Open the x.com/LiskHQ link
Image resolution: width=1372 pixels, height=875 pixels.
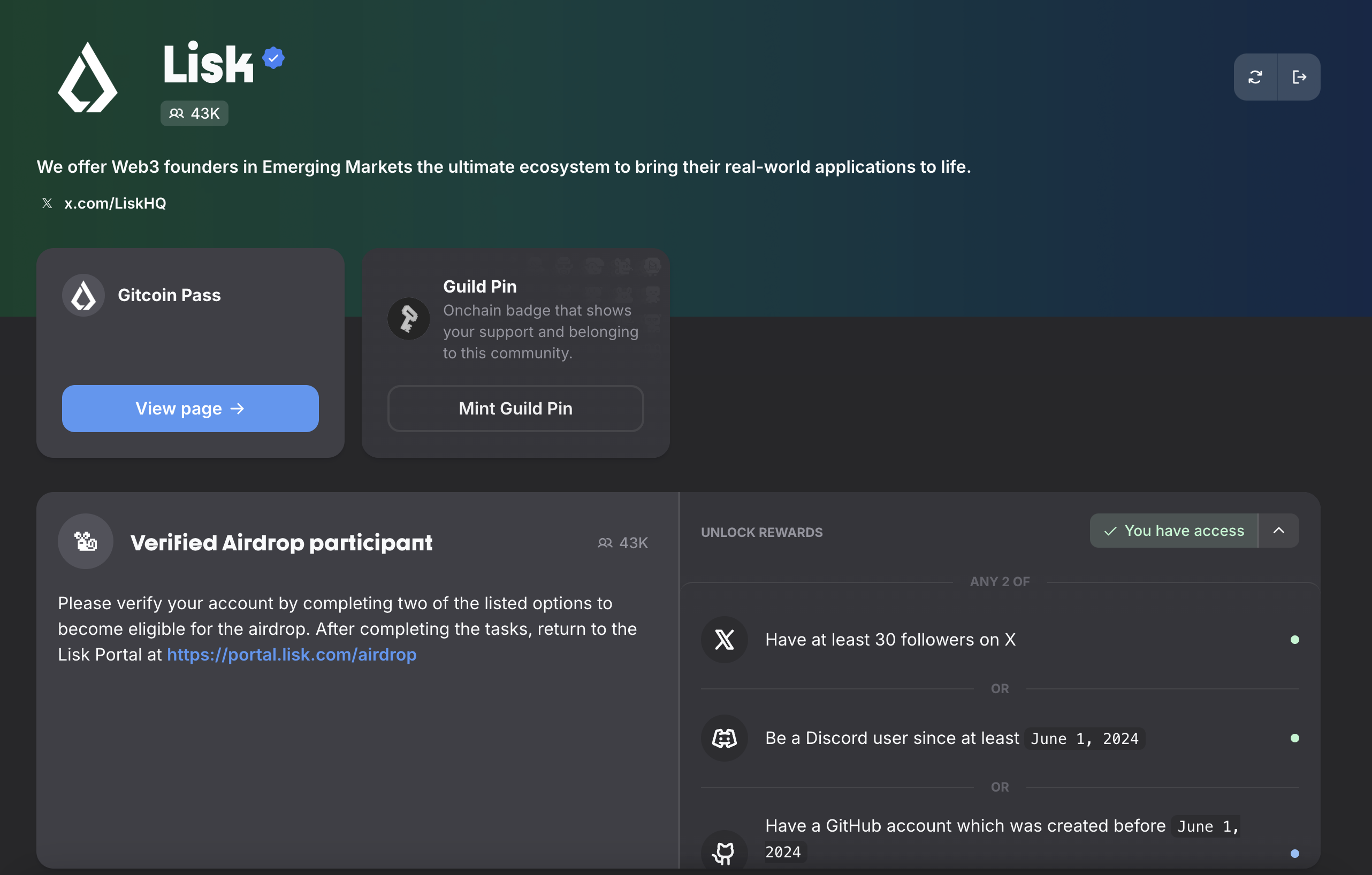(115, 203)
